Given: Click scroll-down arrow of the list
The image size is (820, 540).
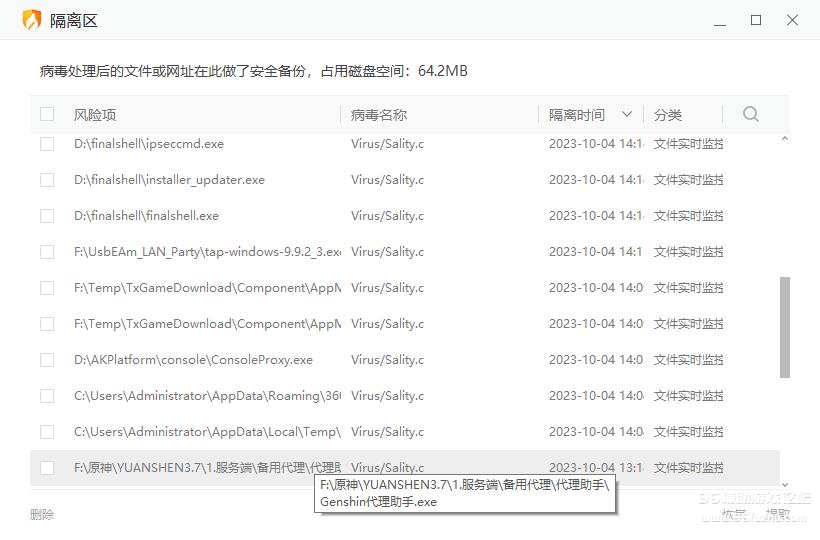Looking at the screenshot, I should (x=785, y=483).
